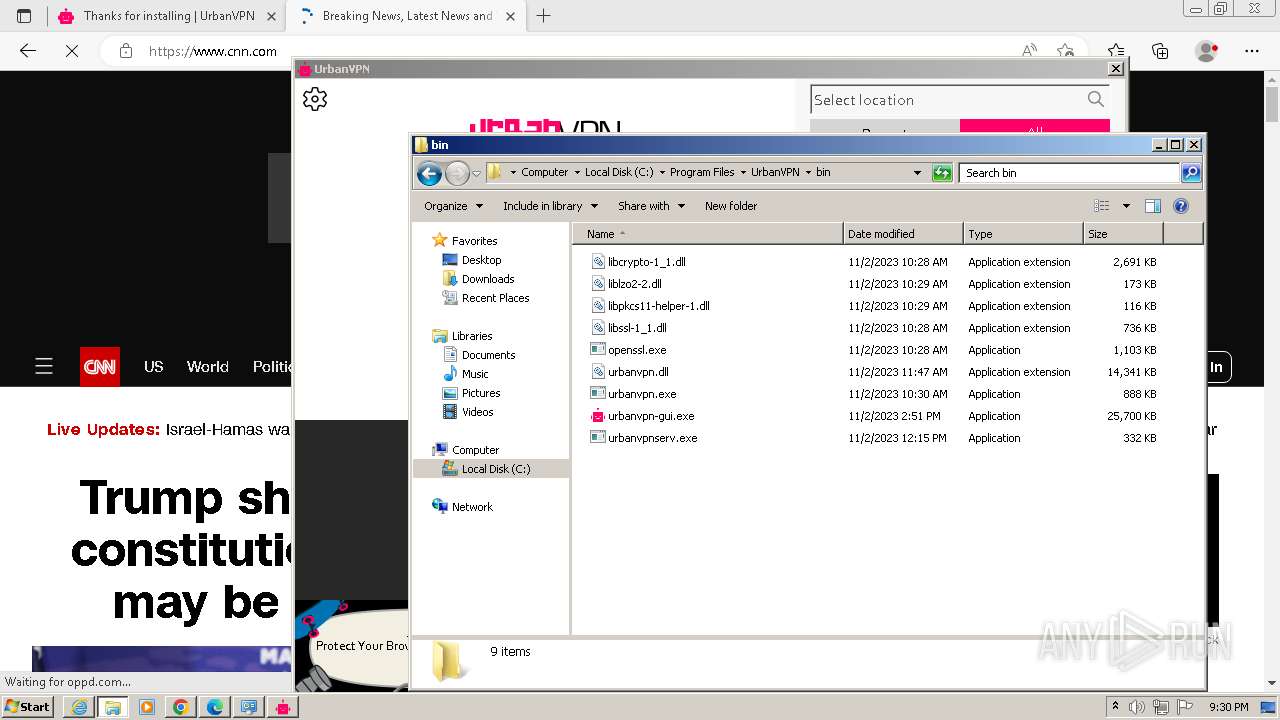Click the Explorer Forward arrow button
The width and height of the screenshot is (1280, 720).
pyautogui.click(x=457, y=173)
